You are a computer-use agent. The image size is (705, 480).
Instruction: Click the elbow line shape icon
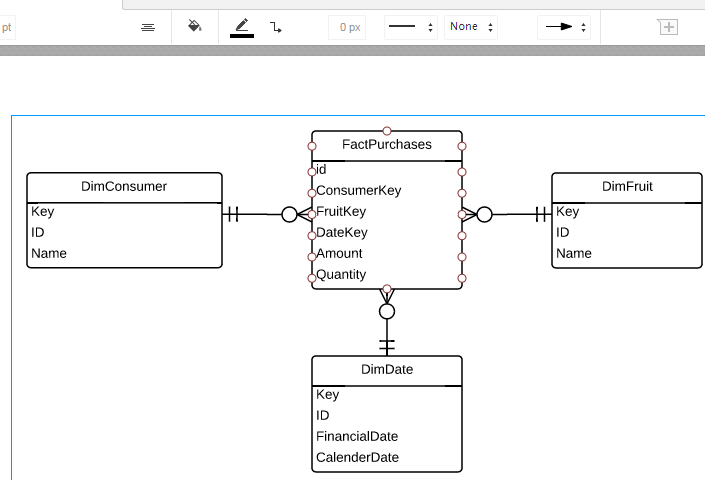point(276,28)
